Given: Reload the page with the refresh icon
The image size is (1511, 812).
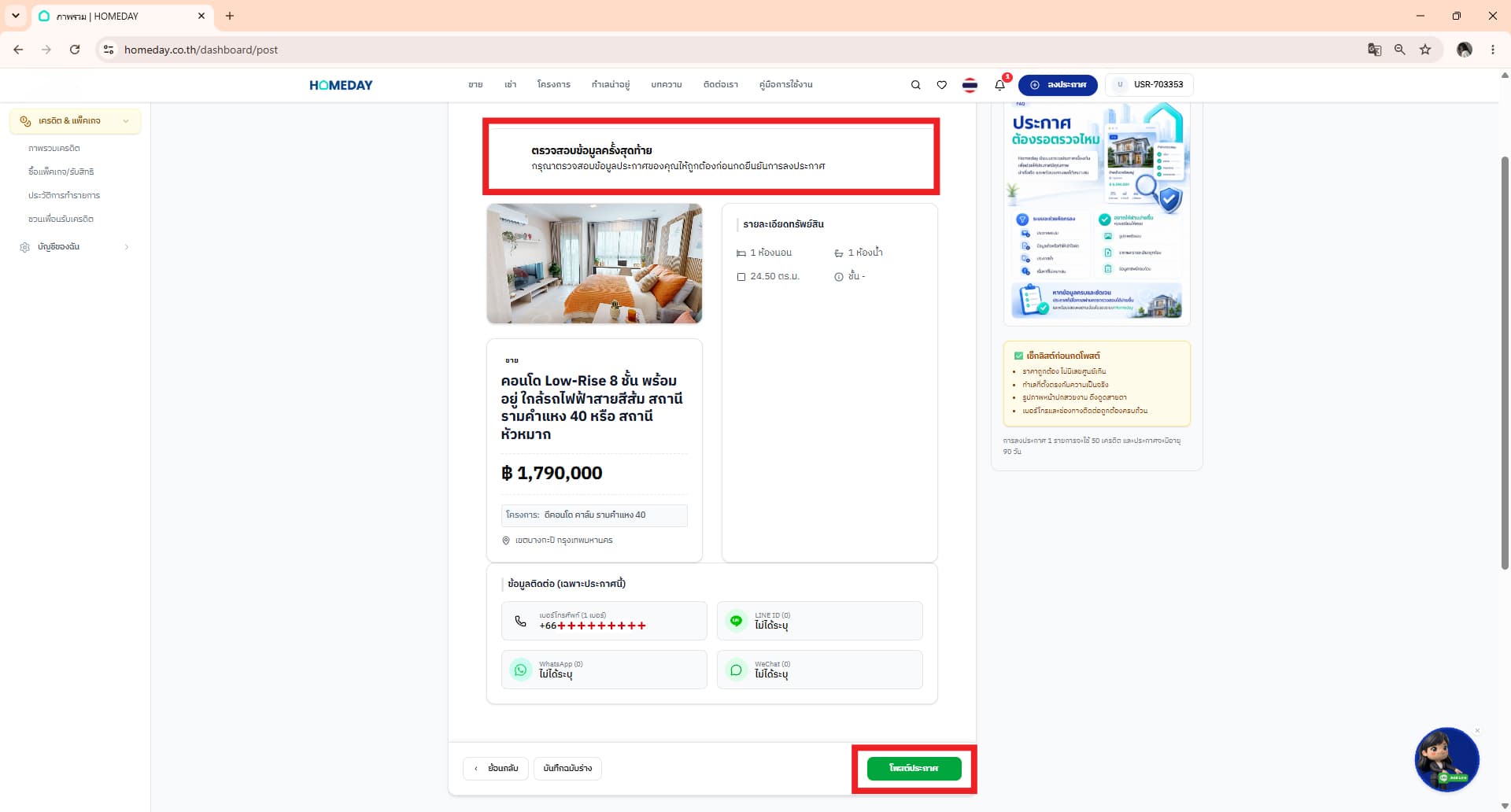Looking at the screenshot, I should tap(75, 50).
